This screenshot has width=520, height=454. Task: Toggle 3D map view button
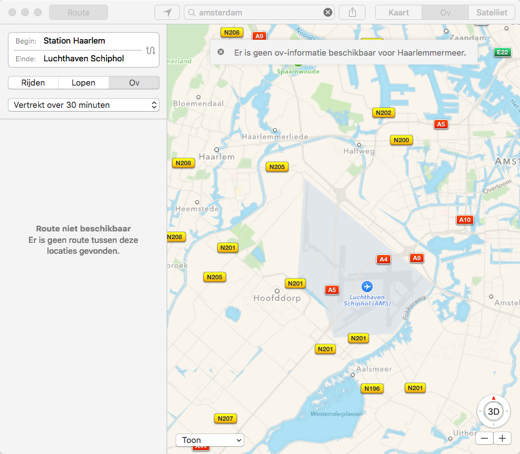click(493, 411)
